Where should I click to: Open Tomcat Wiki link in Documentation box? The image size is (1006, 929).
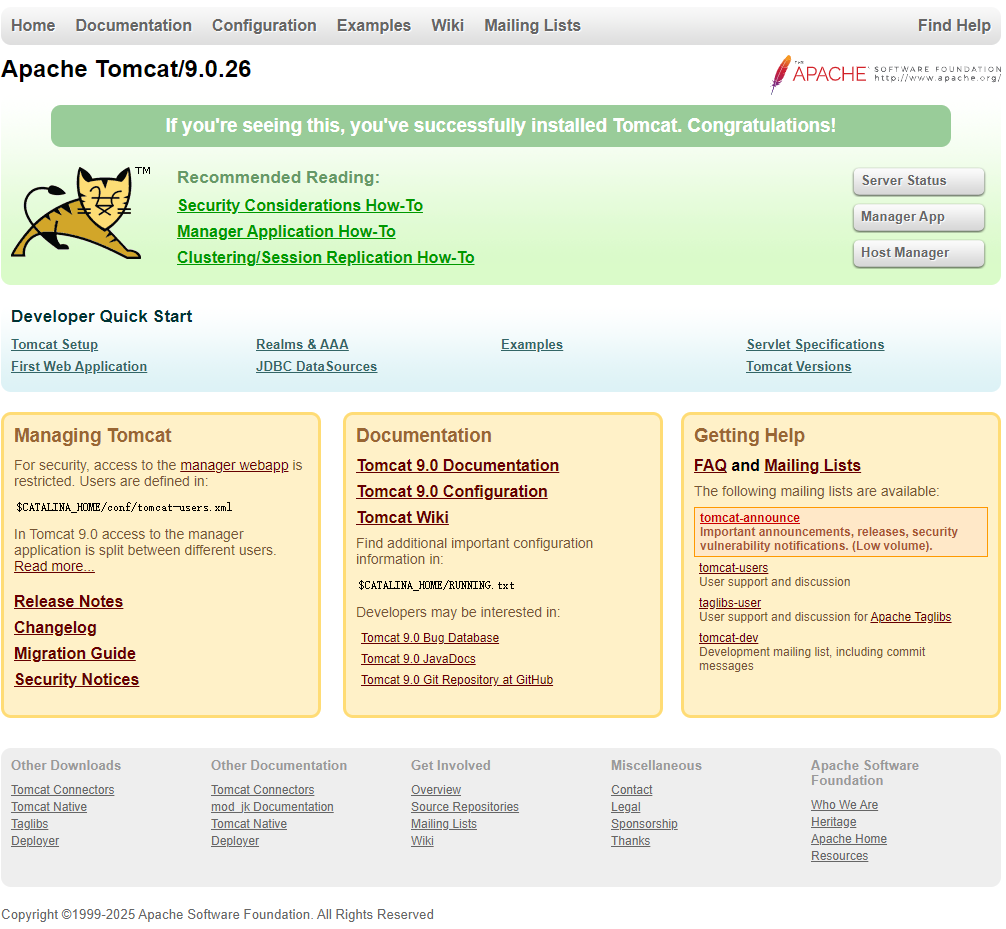click(x=403, y=517)
